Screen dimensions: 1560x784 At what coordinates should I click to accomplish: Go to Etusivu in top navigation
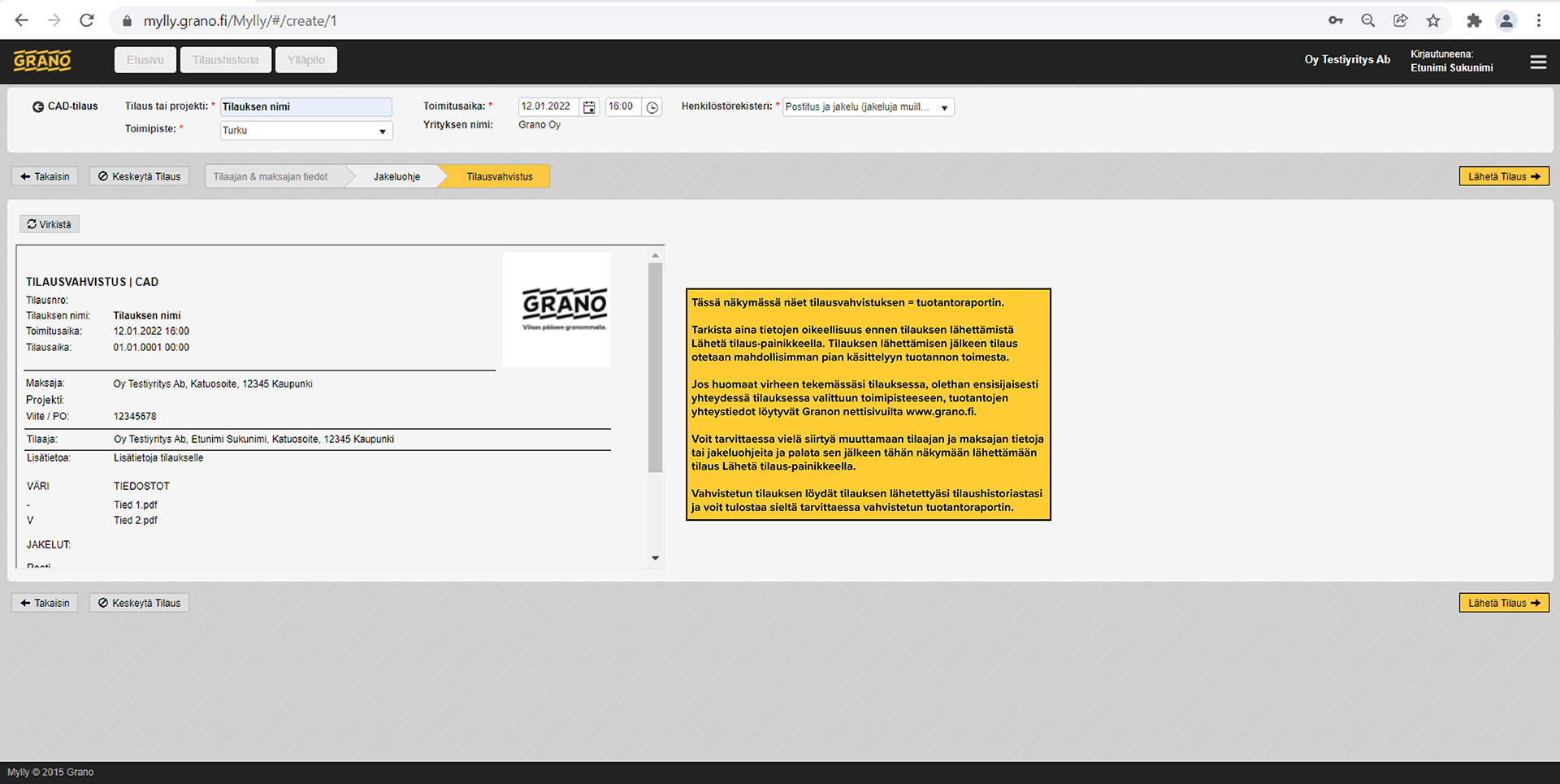tap(145, 60)
